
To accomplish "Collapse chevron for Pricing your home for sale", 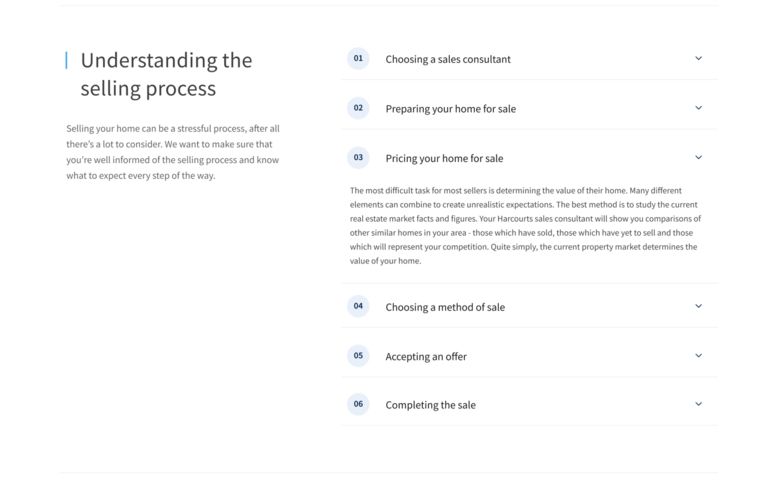I will click(x=698, y=158).
